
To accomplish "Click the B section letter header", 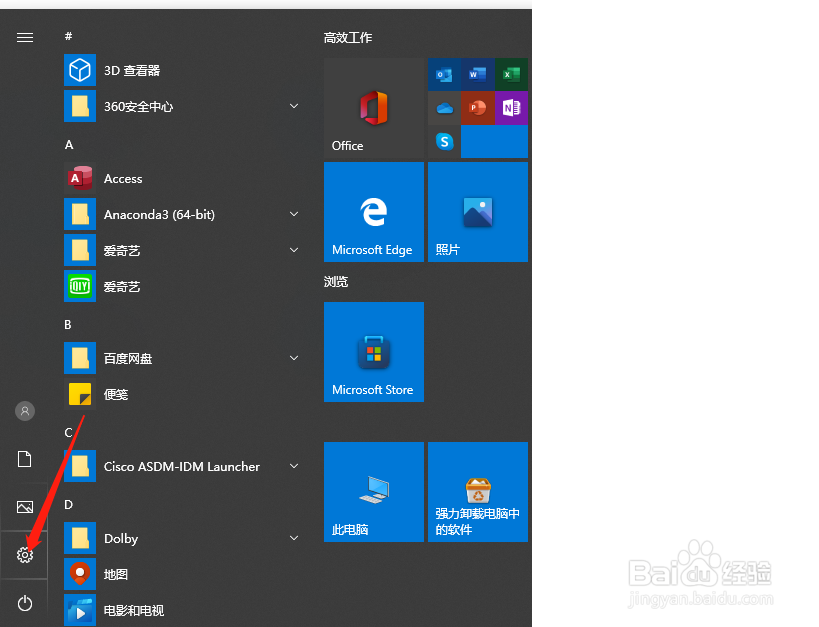I will point(68,324).
